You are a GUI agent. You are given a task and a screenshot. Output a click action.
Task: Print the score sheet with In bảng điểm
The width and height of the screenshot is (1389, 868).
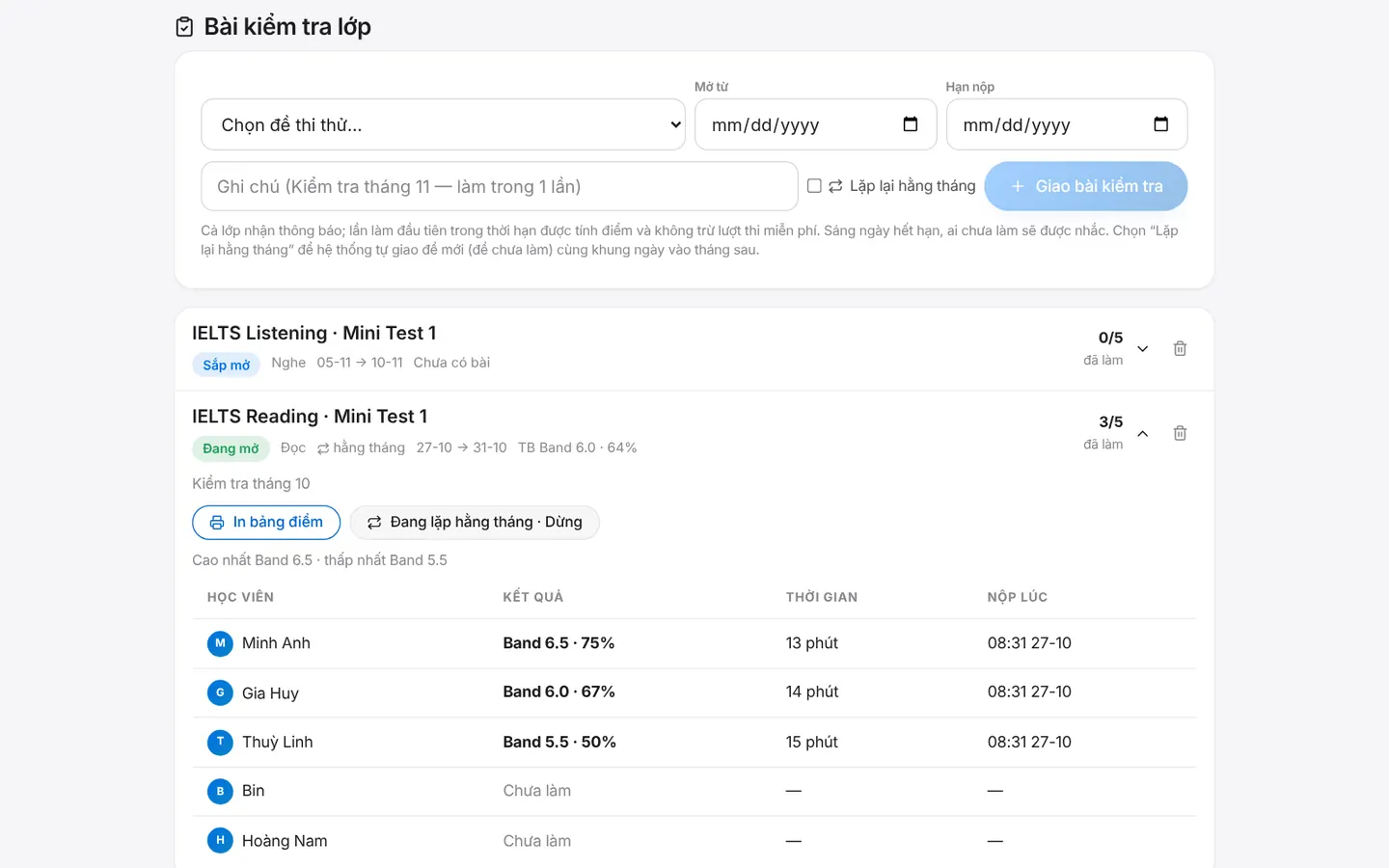point(266,522)
